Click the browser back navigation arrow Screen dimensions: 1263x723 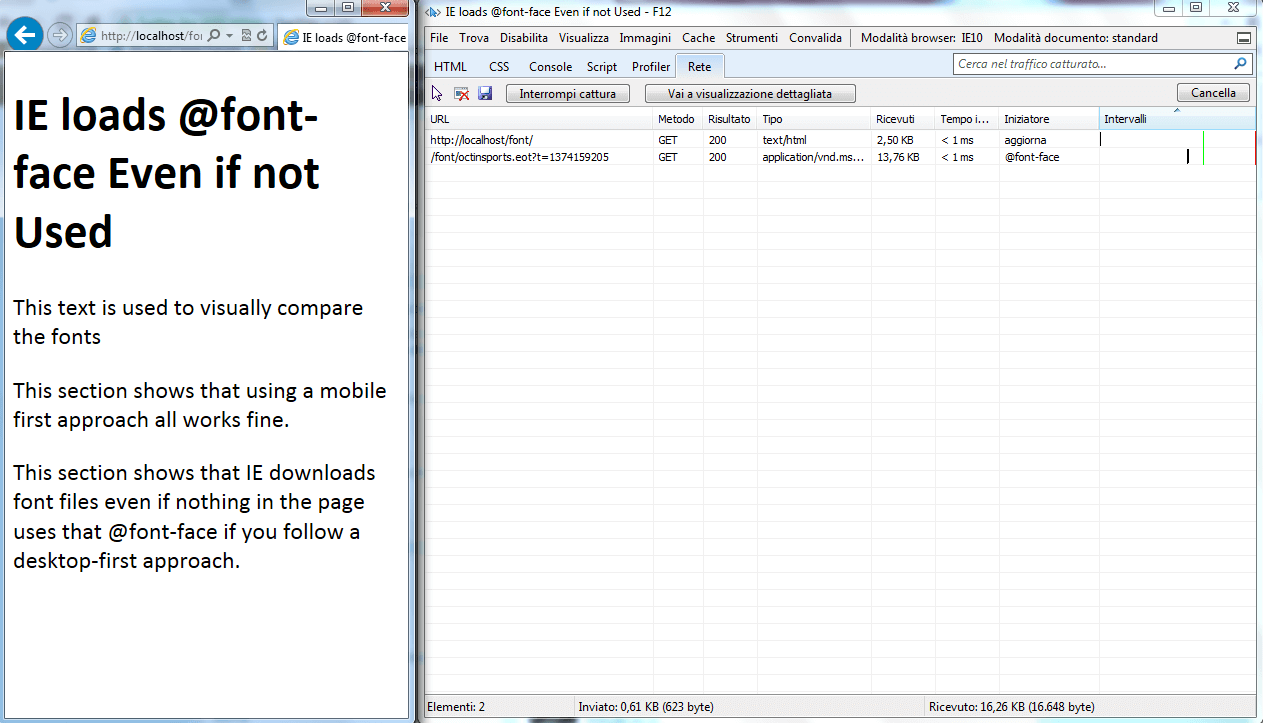(x=24, y=33)
